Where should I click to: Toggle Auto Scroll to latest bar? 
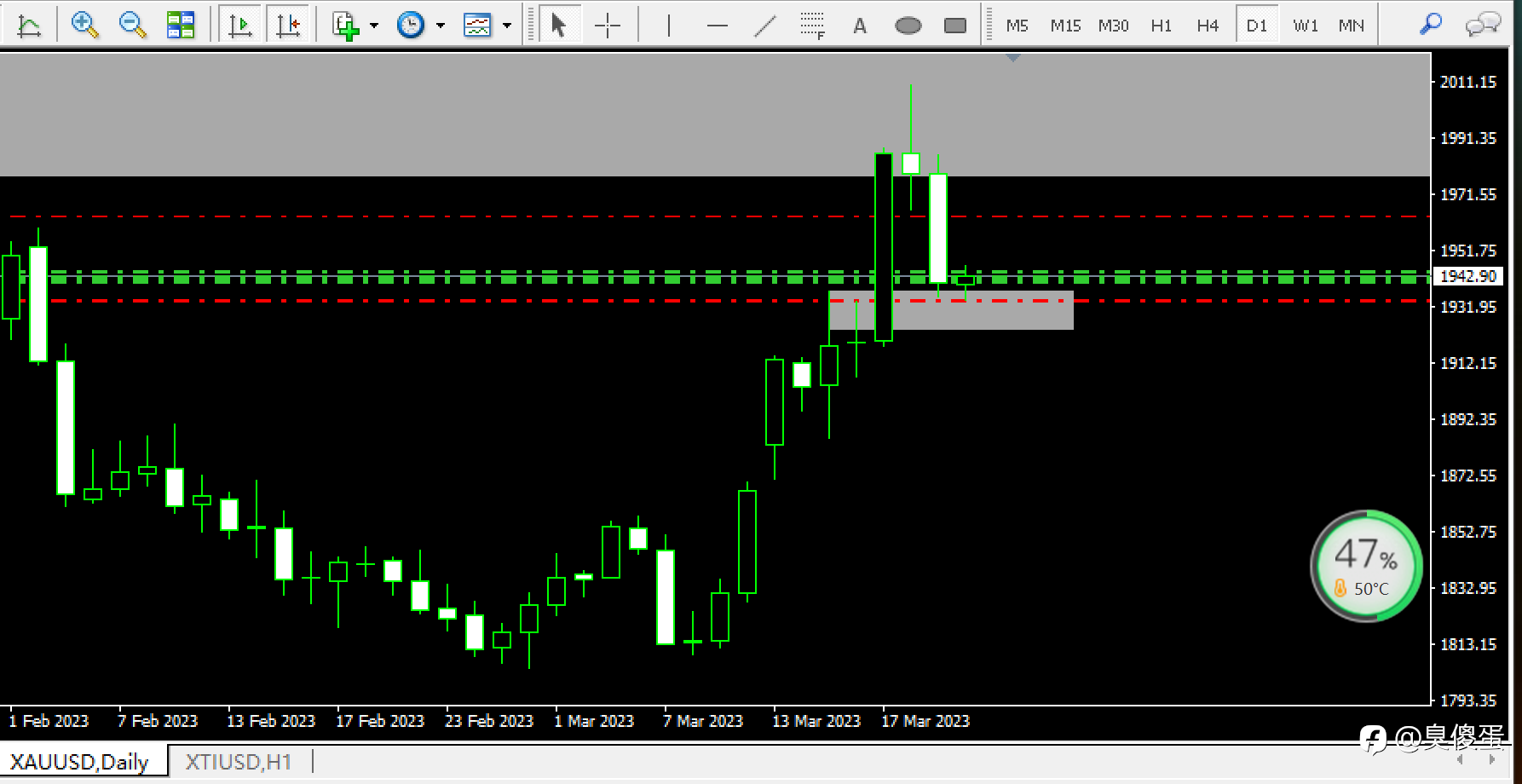240,26
